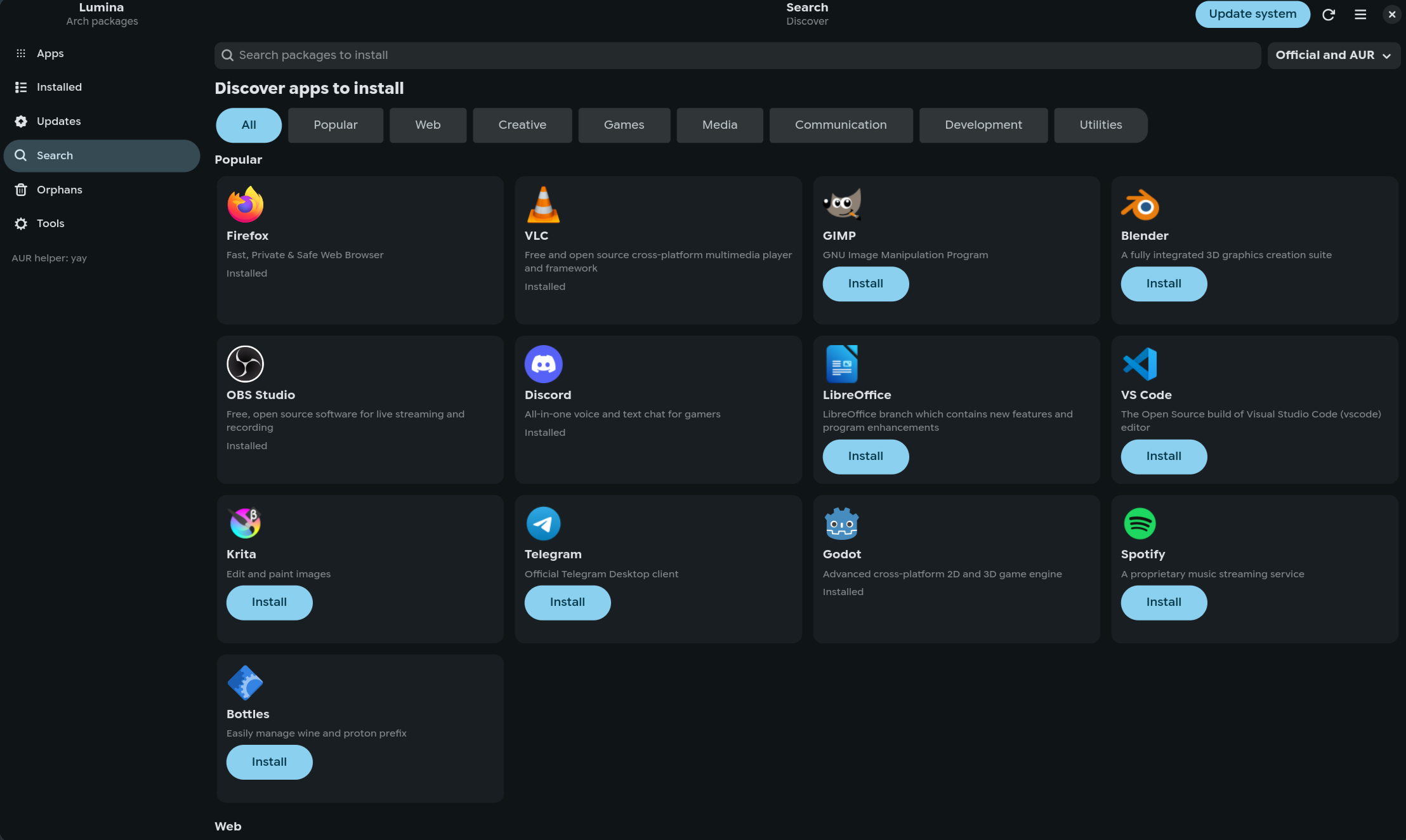Click the Godot card title
The width and height of the screenshot is (1406, 840).
841,554
